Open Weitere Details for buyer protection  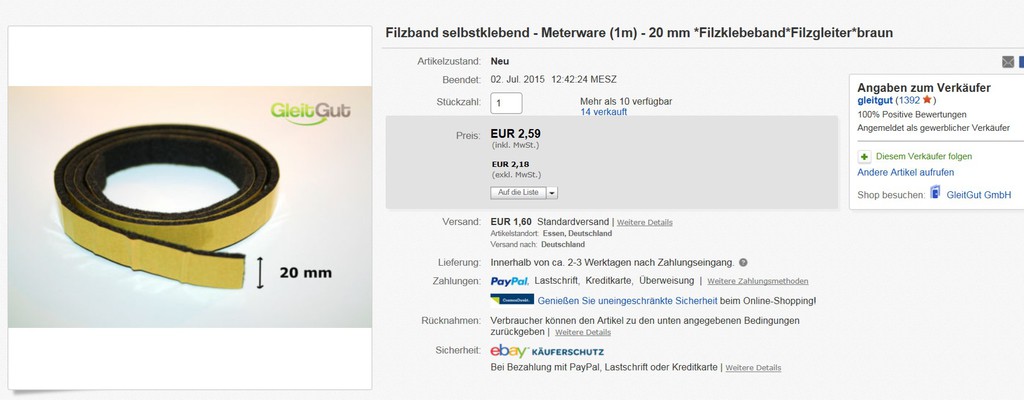pyautogui.click(x=753, y=367)
